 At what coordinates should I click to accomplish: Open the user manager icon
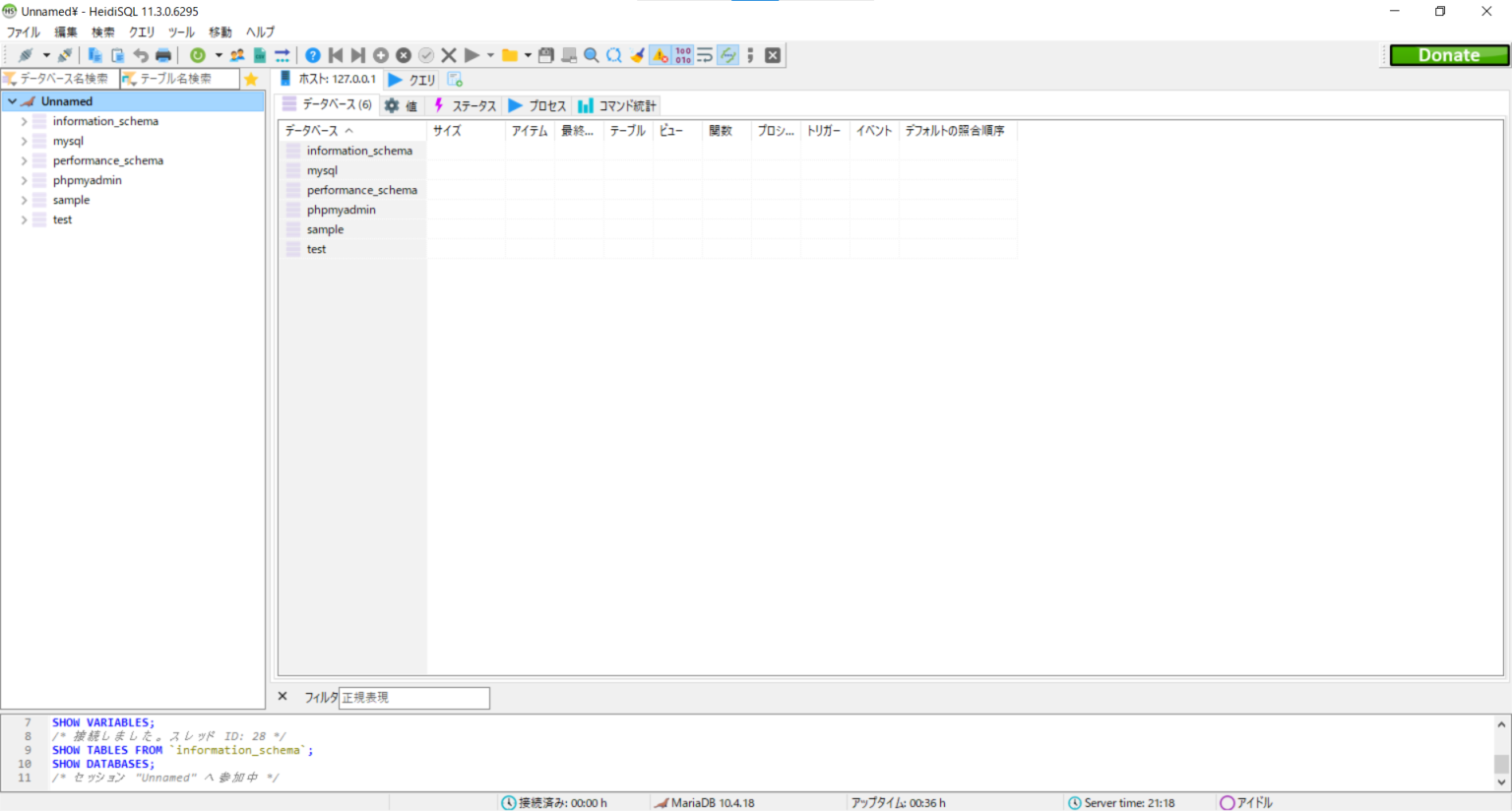click(236, 55)
